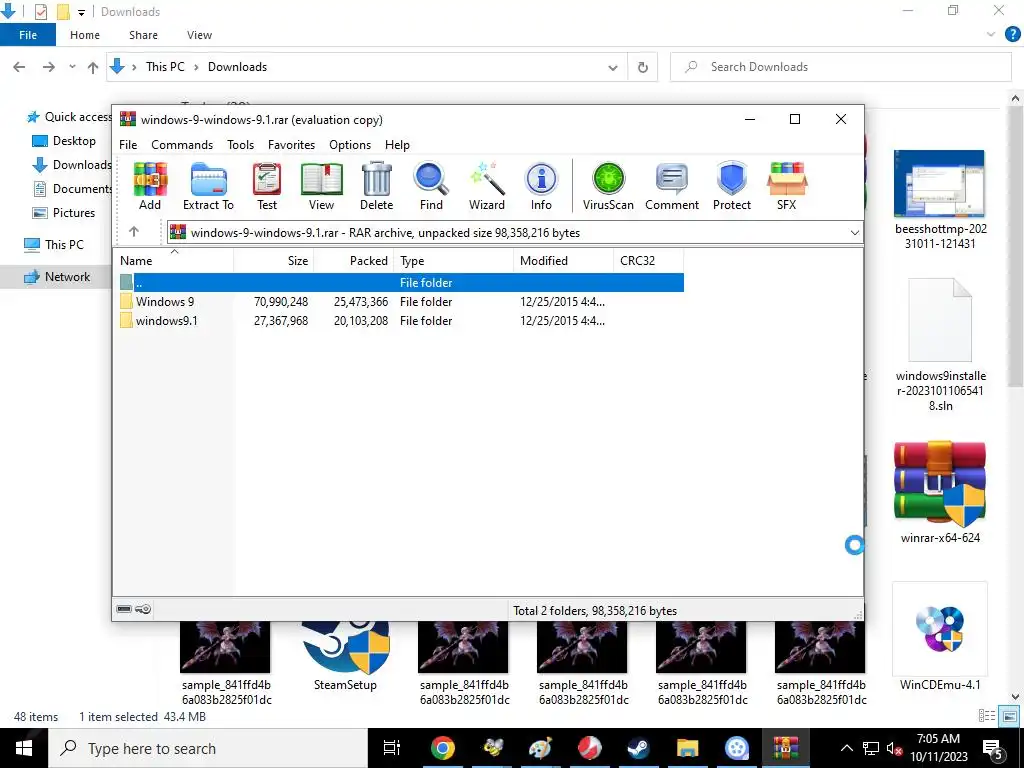1024x768 pixels.
Task: Run the Test archive tool
Action: [267, 186]
